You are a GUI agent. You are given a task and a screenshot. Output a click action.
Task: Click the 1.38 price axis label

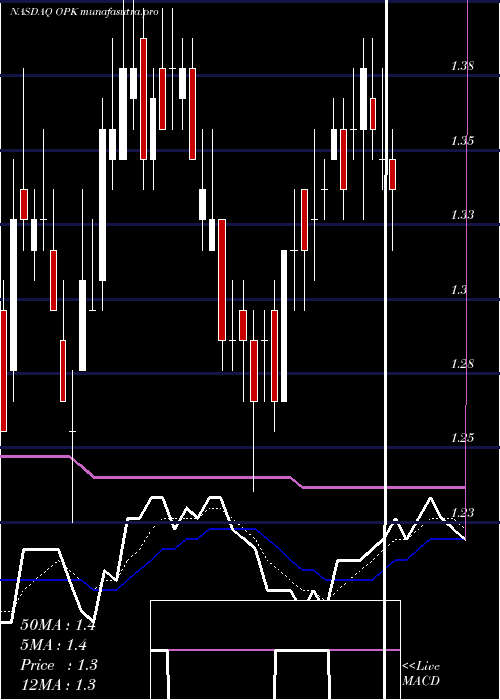[x=462, y=67]
